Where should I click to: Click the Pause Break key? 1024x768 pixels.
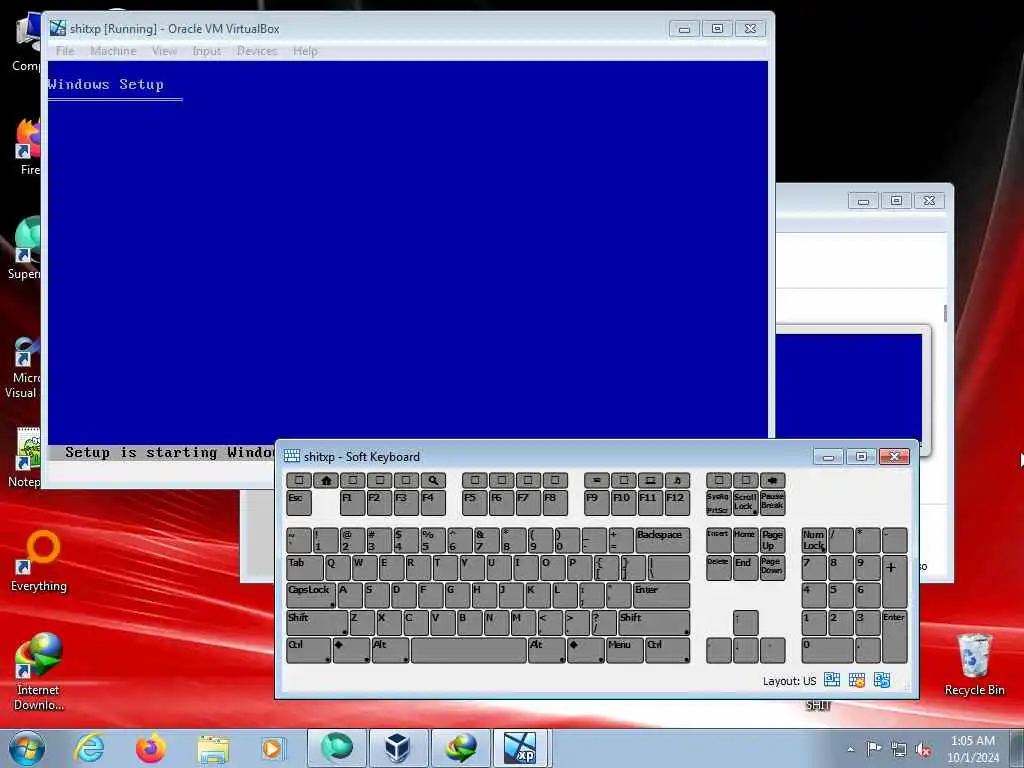click(x=772, y=503)
